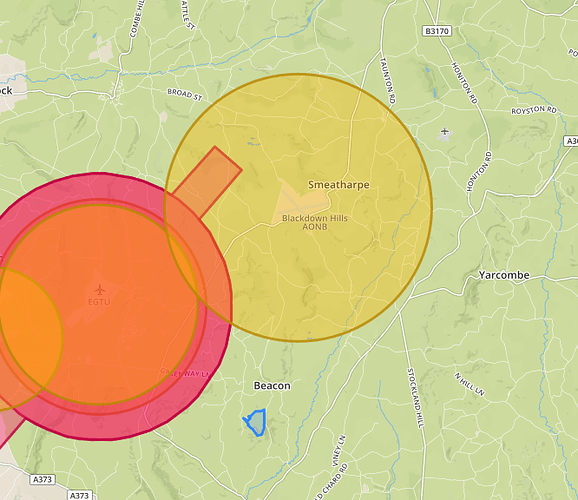Click the Combe Hill road label
The width and height of the screenshot is (578, 500).
pos(137,19)
